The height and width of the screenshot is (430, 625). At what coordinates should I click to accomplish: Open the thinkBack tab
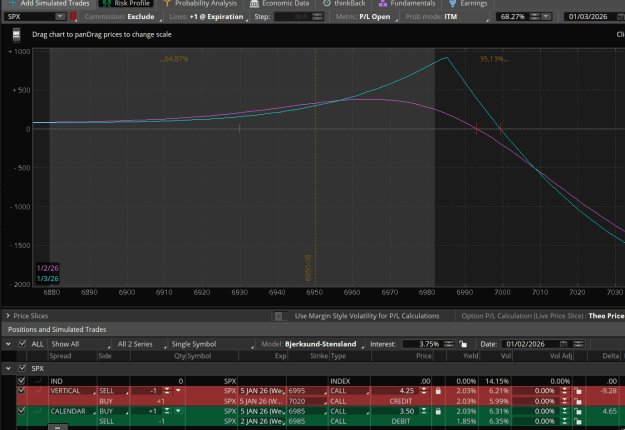(344, 4)
